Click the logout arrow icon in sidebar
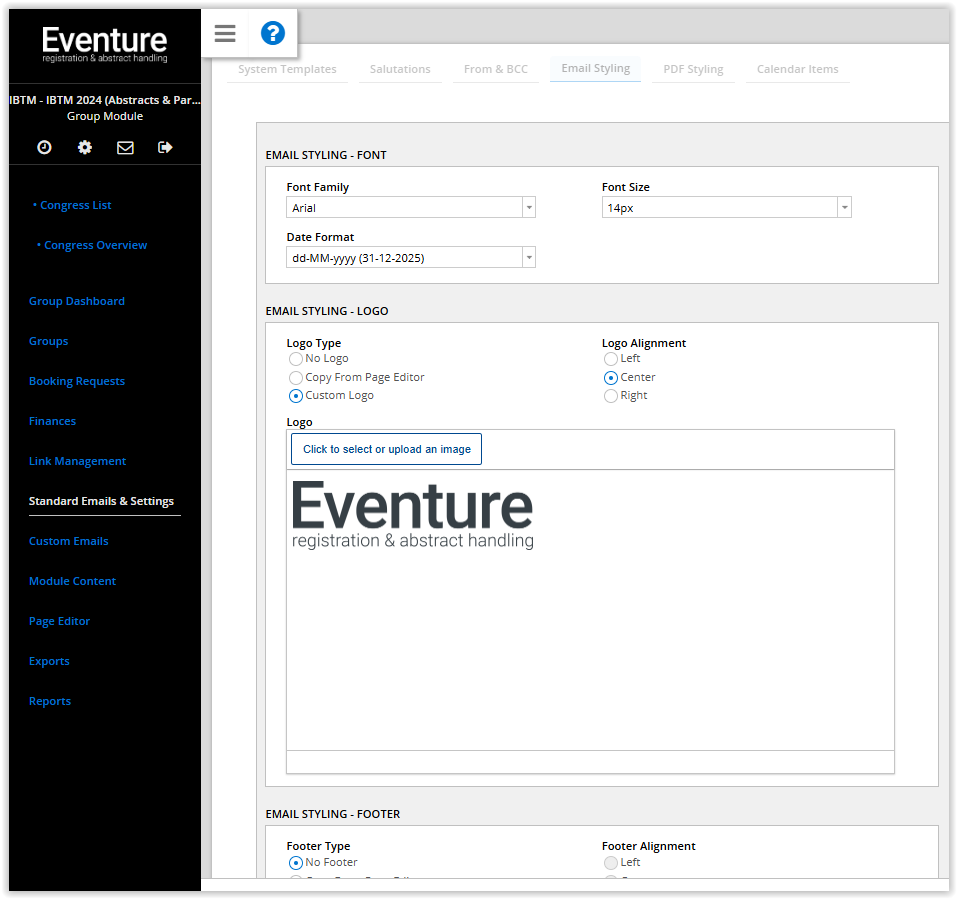The height and width of the screenshot is (899, 957). (165, 147)
